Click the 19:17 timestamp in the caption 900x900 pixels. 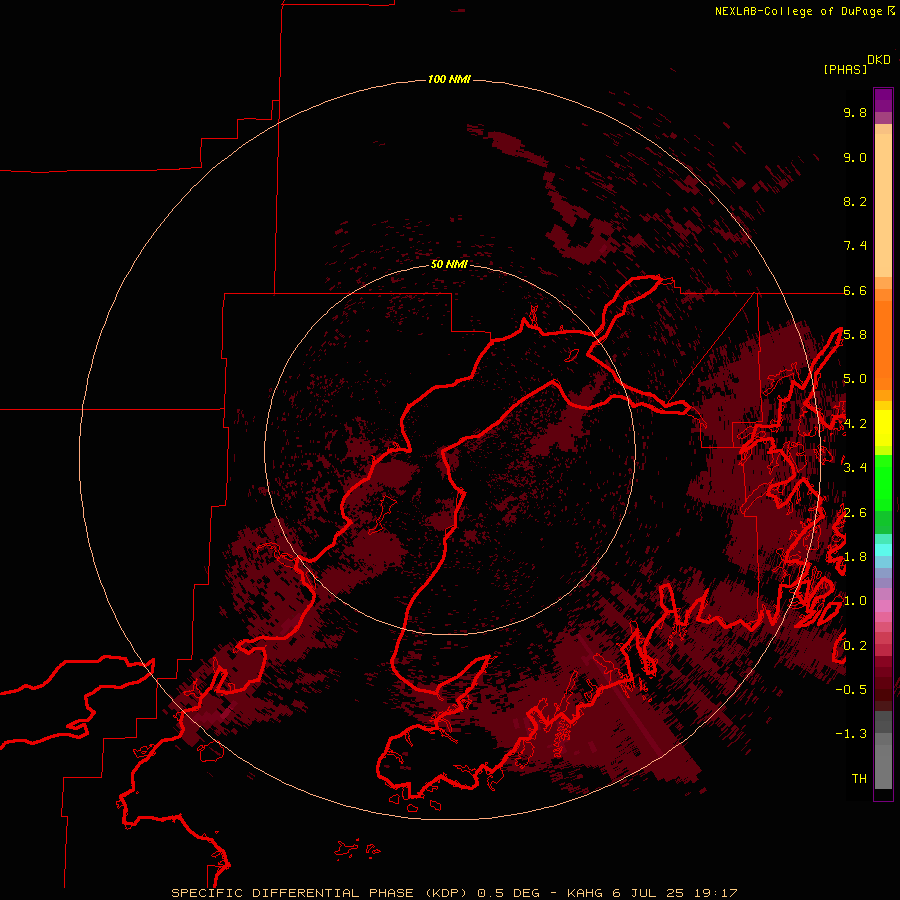[x=717, y=893]
